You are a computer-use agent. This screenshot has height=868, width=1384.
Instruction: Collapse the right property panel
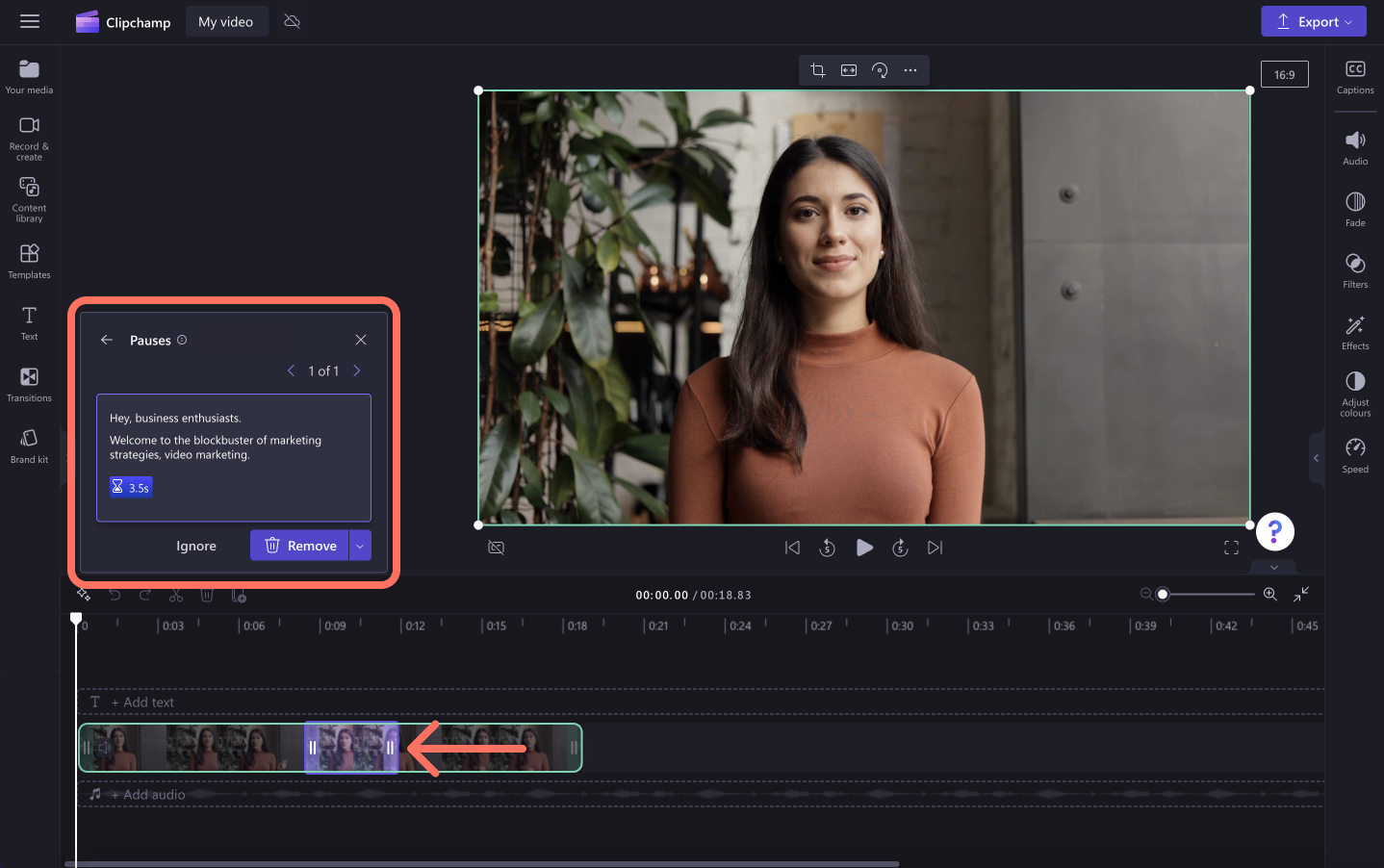(x=1317, y=458)
